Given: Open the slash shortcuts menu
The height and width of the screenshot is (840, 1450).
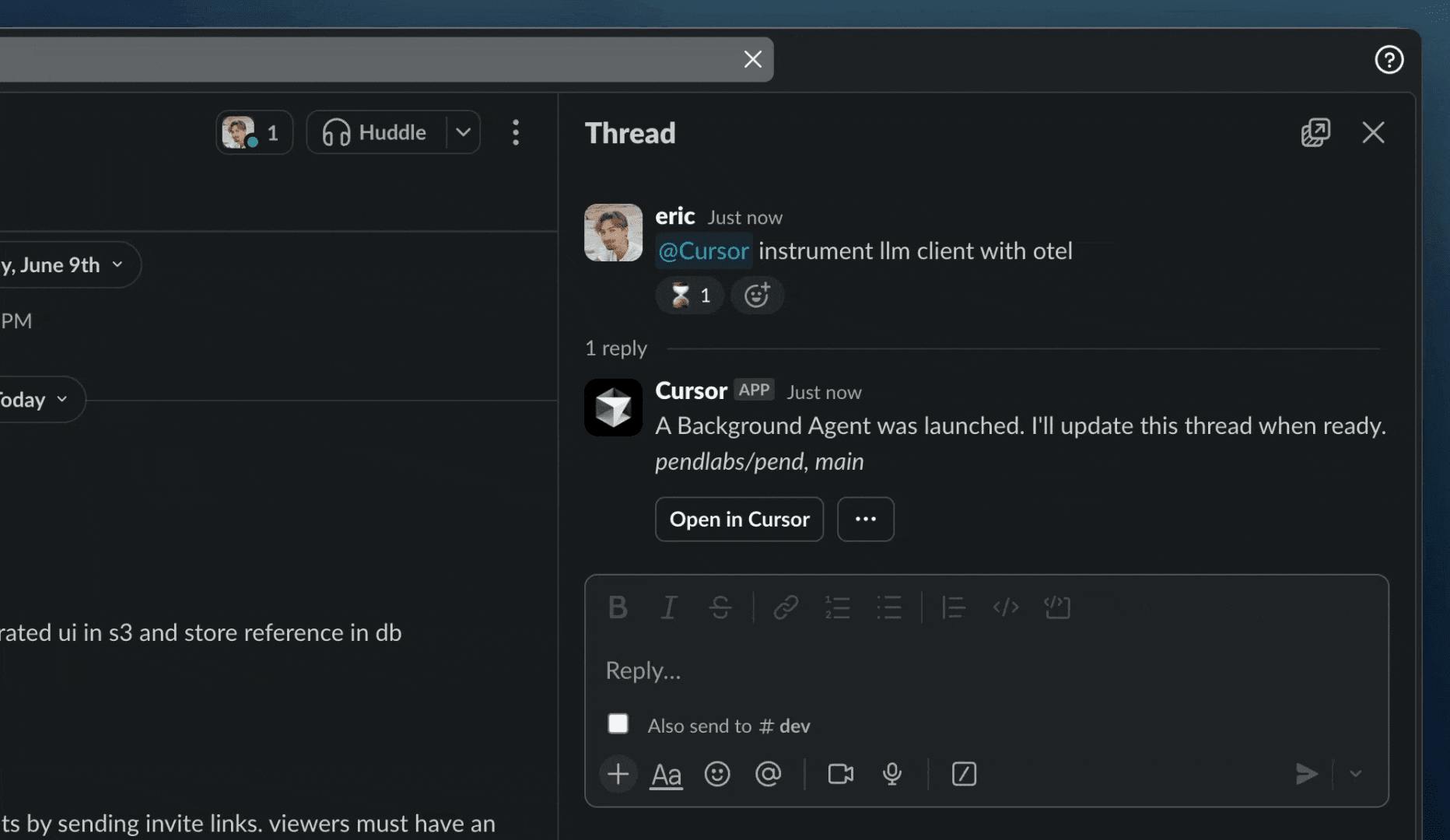Looking at the screenshot, I should tap(964, 774).
